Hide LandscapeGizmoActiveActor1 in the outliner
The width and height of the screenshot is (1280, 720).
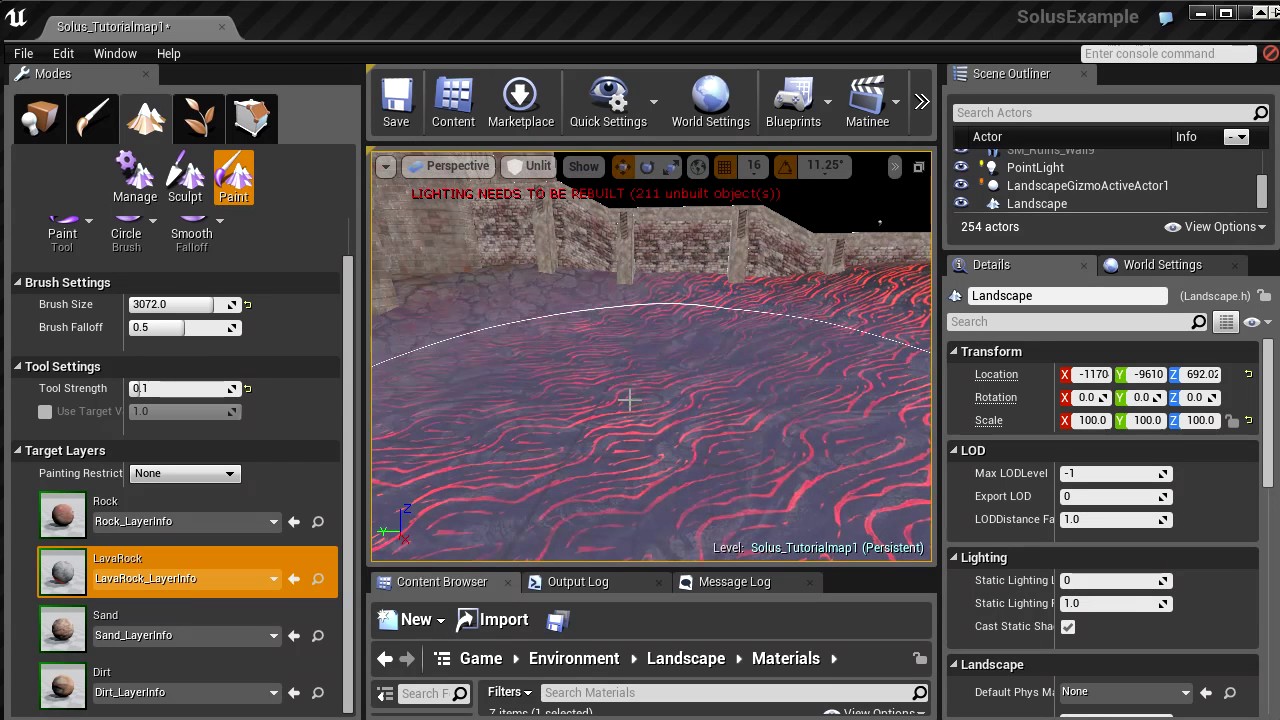point(961,186)
